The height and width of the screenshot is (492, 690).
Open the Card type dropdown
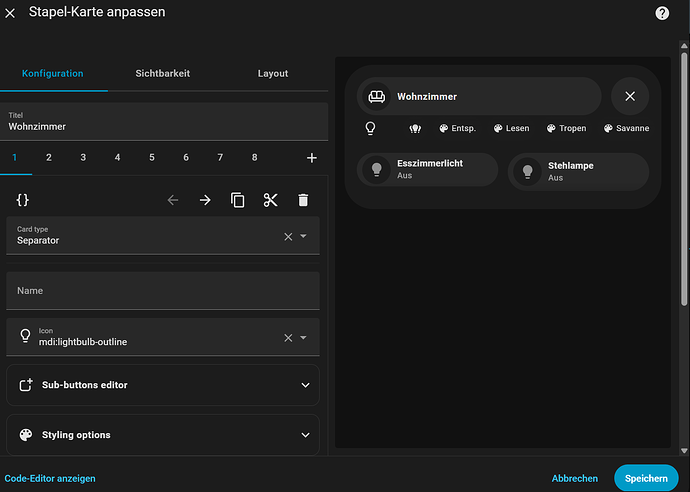click(303, 236)
